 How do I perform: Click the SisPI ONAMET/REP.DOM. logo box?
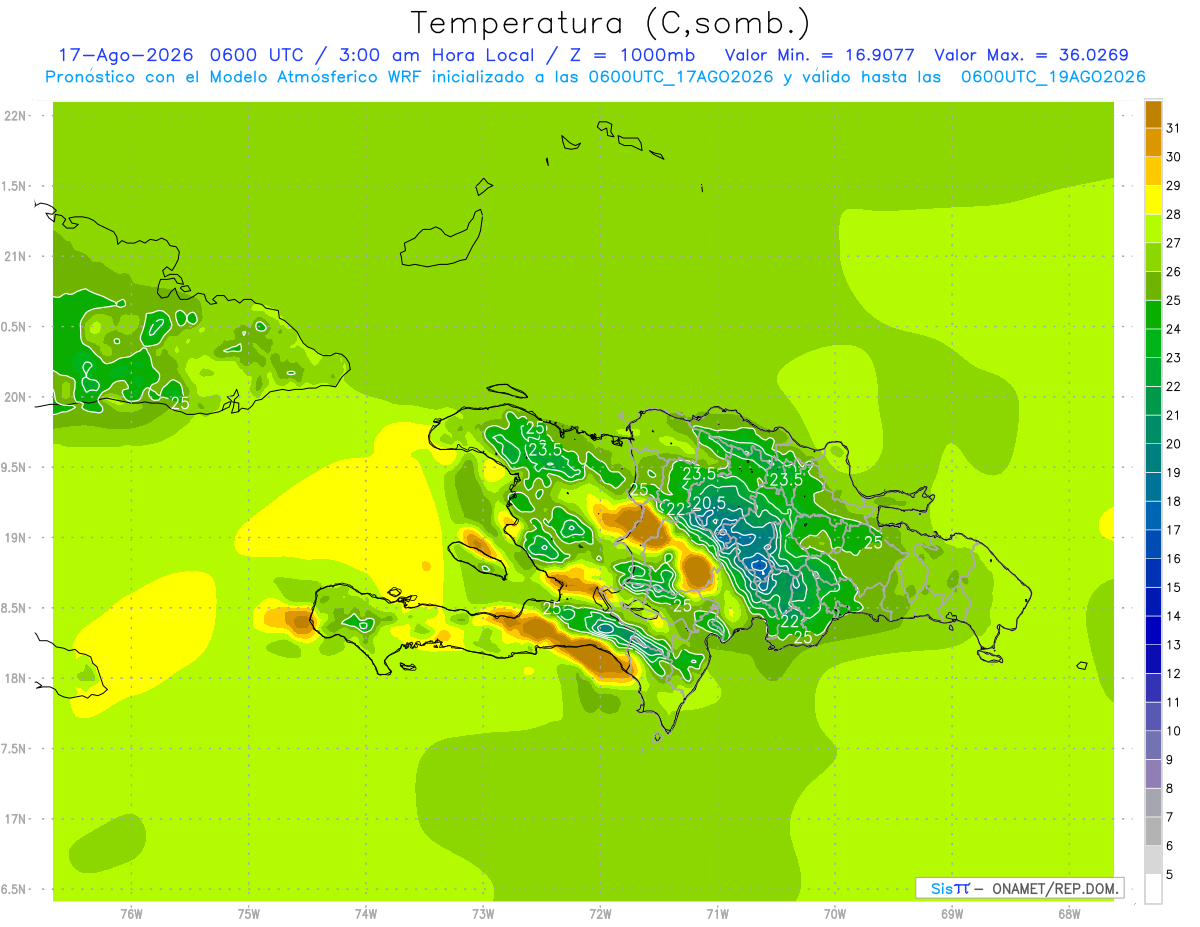(1019, 888)
